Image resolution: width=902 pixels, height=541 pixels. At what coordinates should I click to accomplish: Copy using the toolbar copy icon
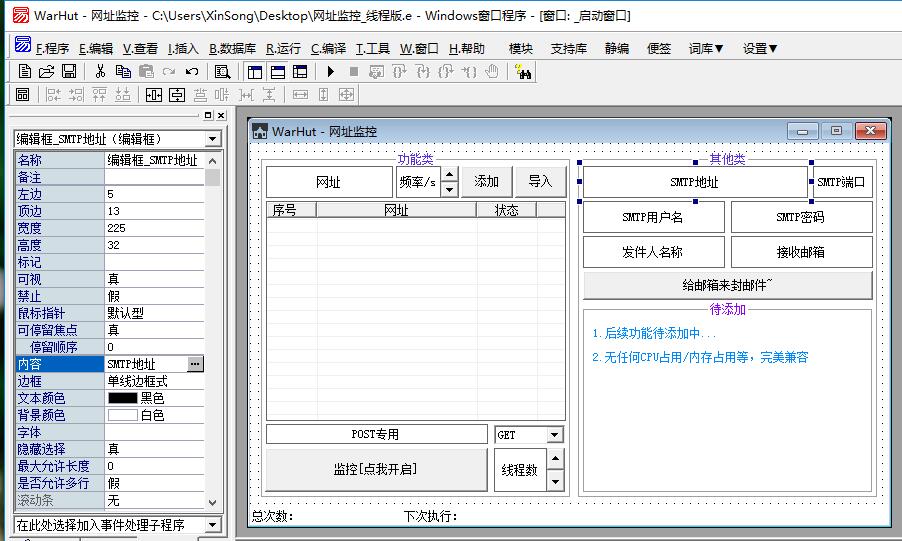coord(123,72)
